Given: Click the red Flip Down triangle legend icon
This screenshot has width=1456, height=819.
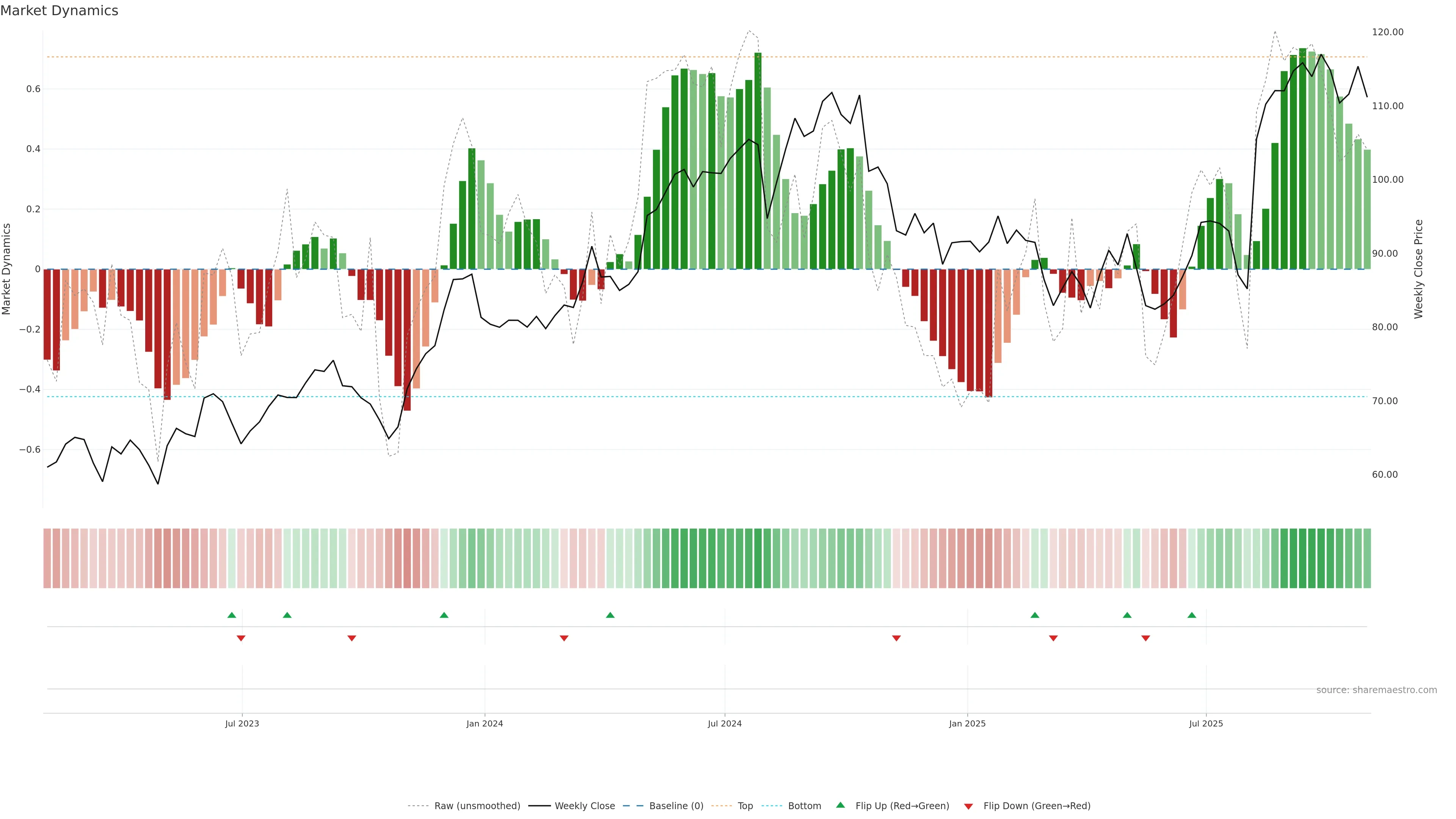Looking at the screenshot, I should coord(968,806).
